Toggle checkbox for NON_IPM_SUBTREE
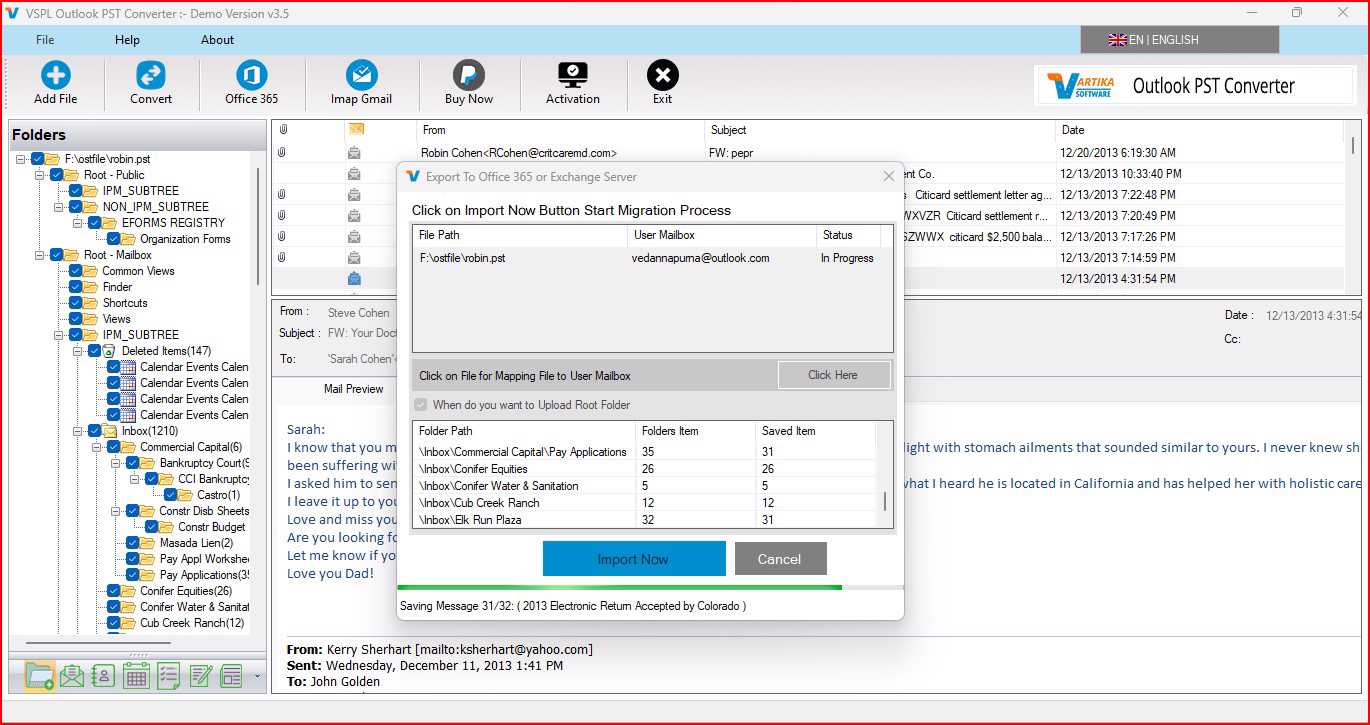The image size is (1370, 725). coord(76,207)
